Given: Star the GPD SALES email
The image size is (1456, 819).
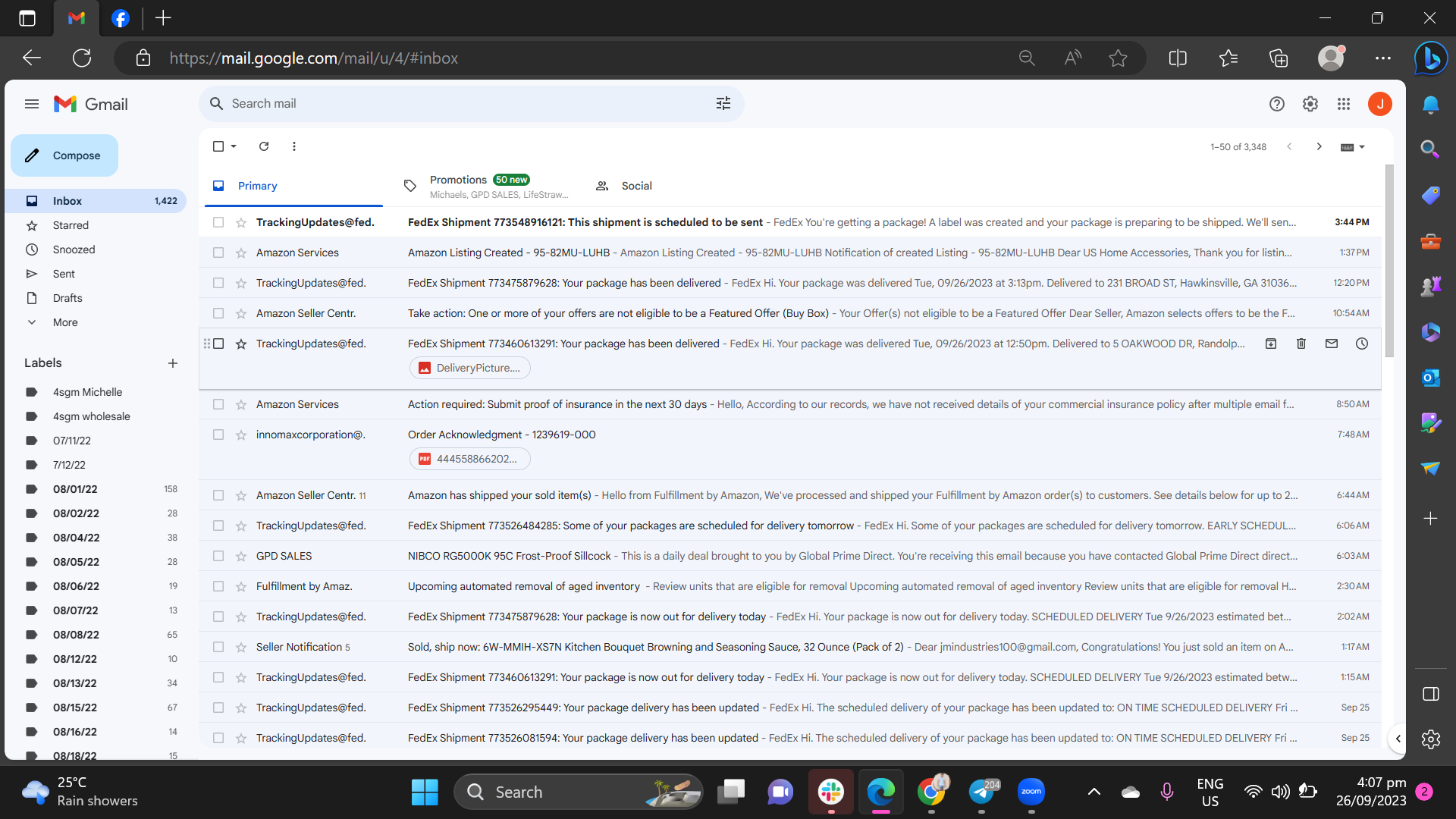Looking at the screenshot, I should [241, 556].
